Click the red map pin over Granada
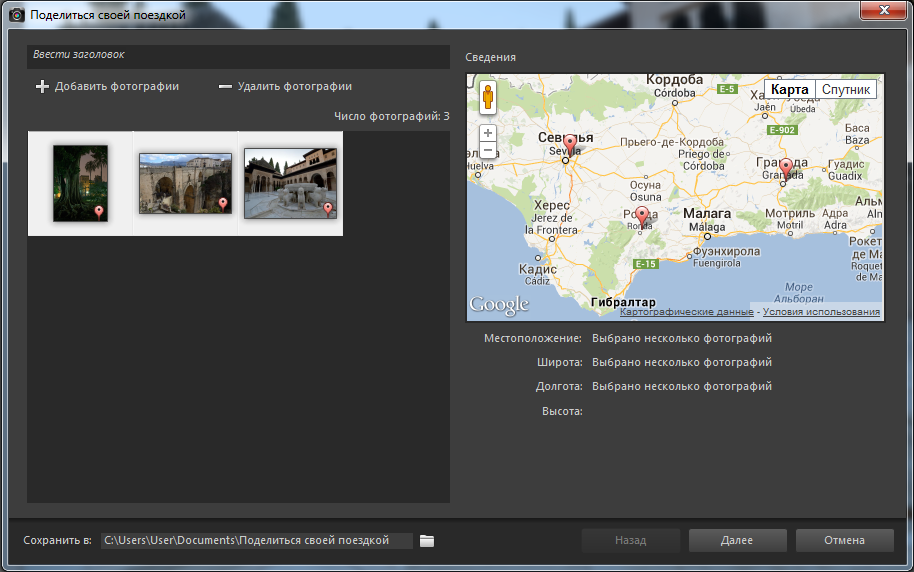This screenshot has height=572, width=914. (786, 168)
